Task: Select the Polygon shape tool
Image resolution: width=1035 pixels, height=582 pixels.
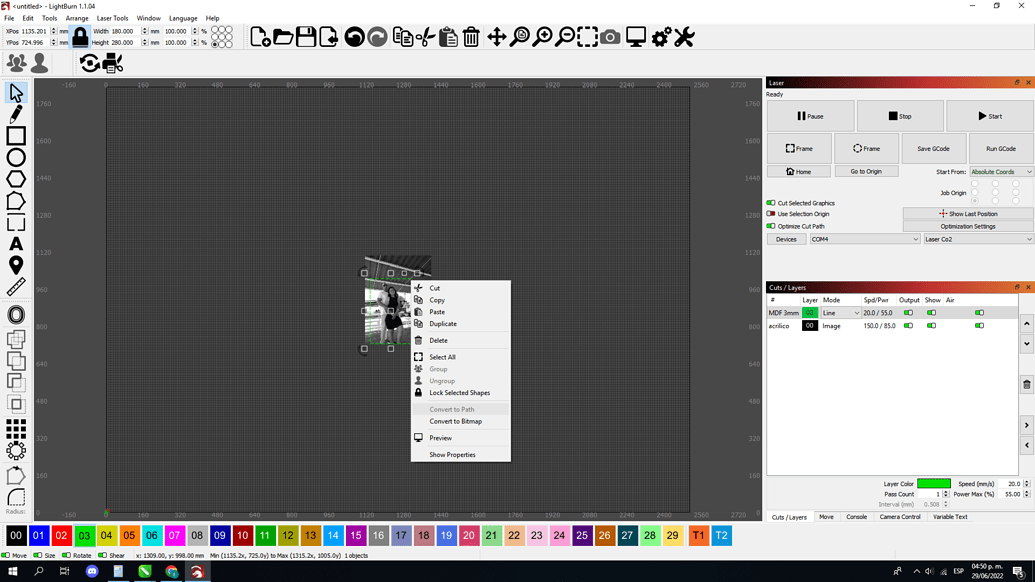Action: coord(14,178)
